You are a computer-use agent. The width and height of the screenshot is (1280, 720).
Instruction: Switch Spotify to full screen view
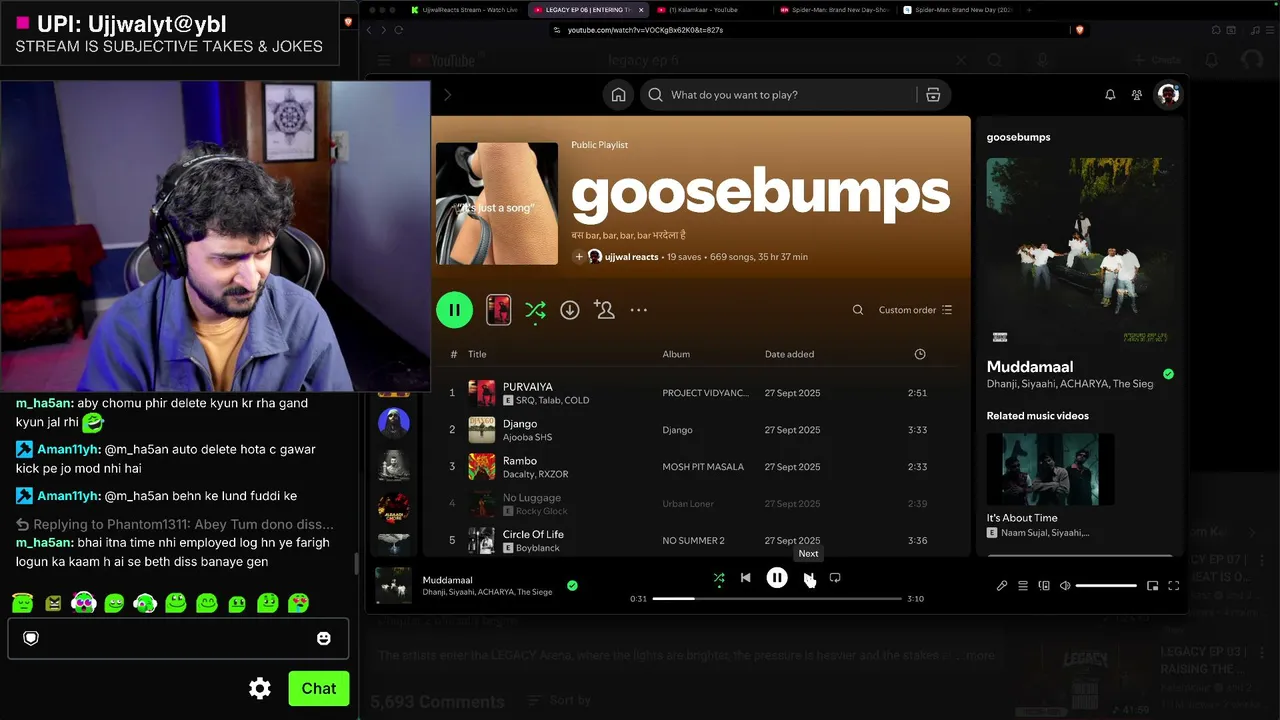[1174, 586]
